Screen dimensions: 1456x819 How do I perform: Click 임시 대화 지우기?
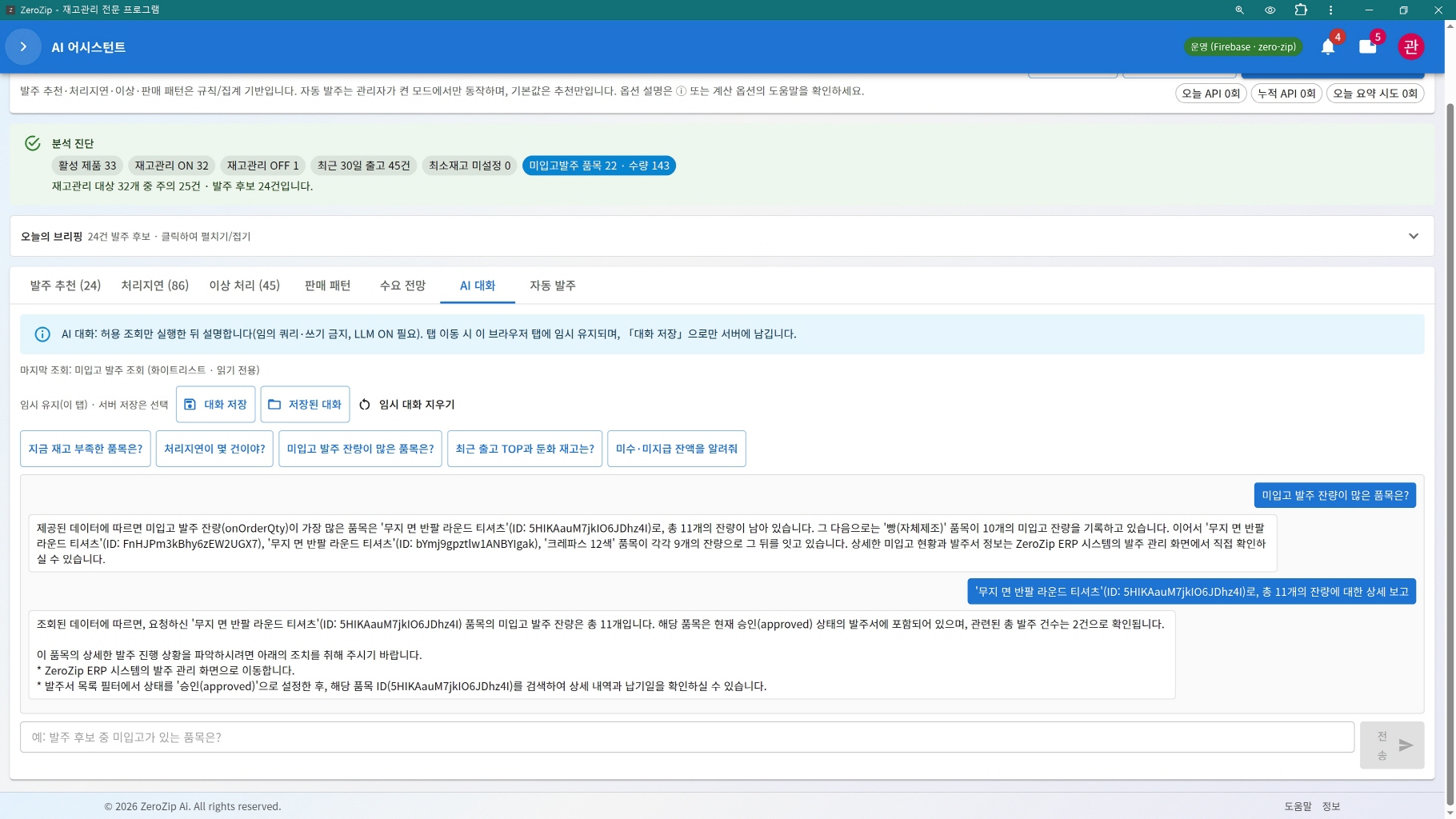point(407,405)
